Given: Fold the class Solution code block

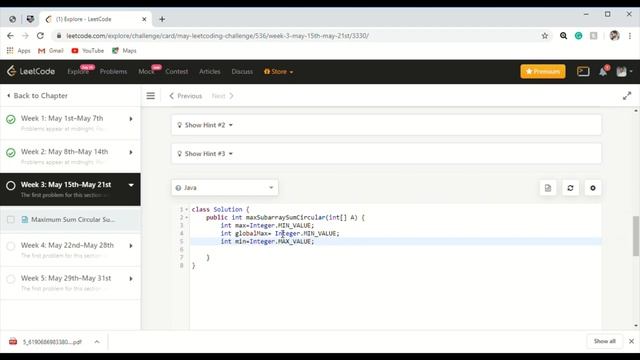Looking at the screenshot, I should 187,209.
